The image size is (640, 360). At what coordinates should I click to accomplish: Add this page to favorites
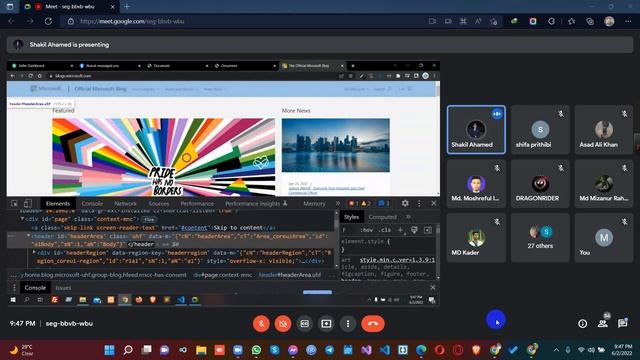(494, 21)
